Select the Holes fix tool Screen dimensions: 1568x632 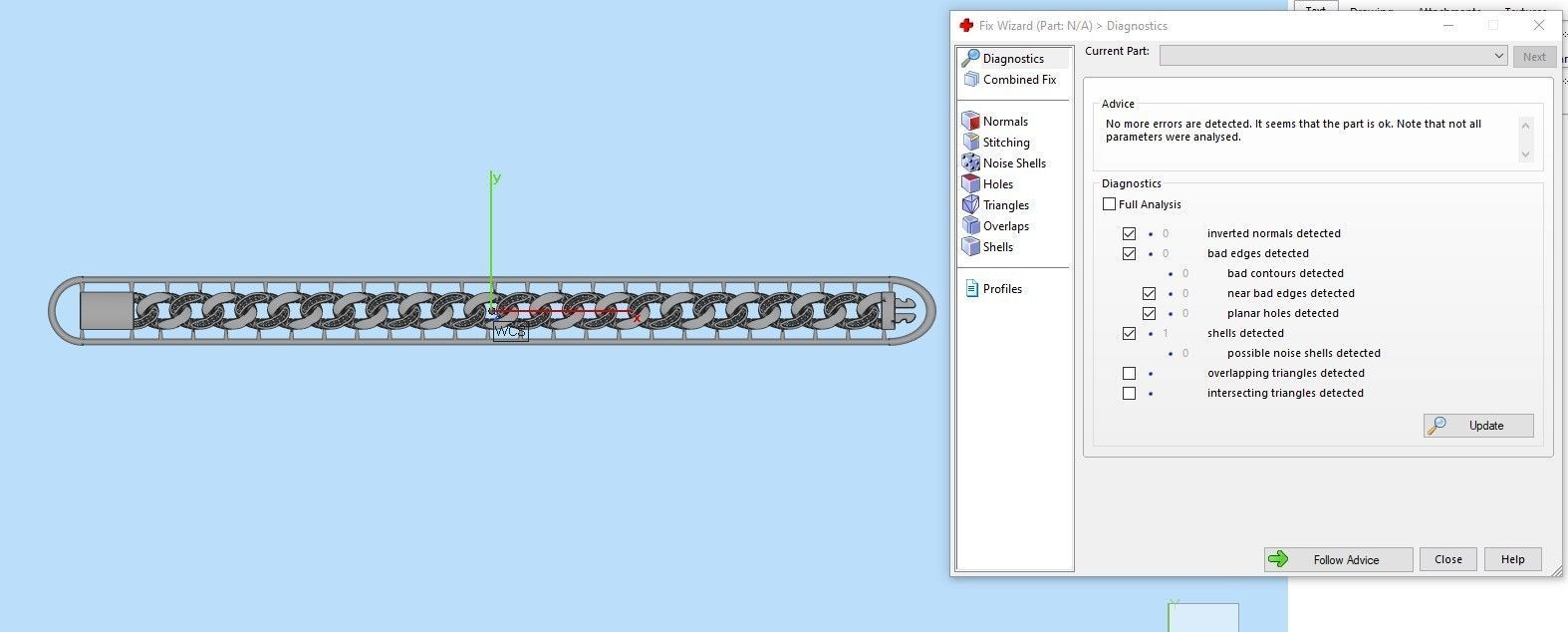pyautogui.click(x=988, y=184)
